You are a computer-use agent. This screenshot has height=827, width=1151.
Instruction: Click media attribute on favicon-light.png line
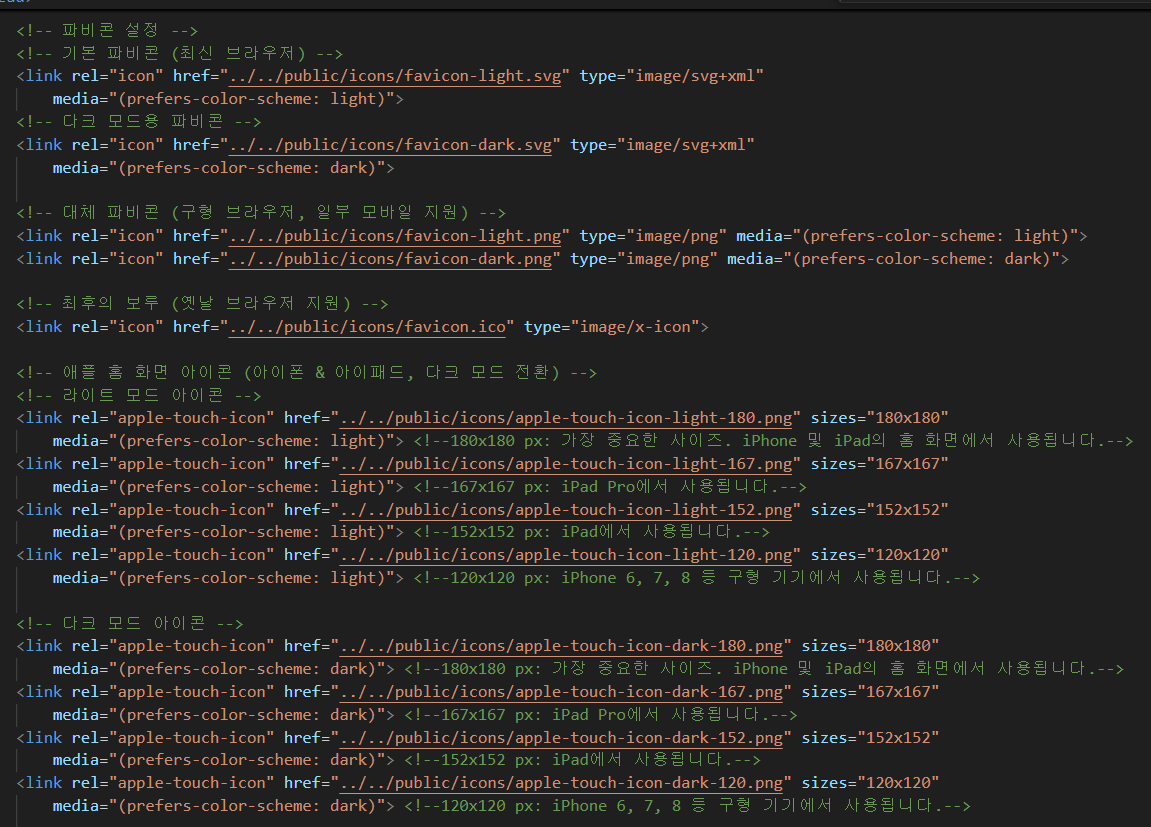click(907, 236)
